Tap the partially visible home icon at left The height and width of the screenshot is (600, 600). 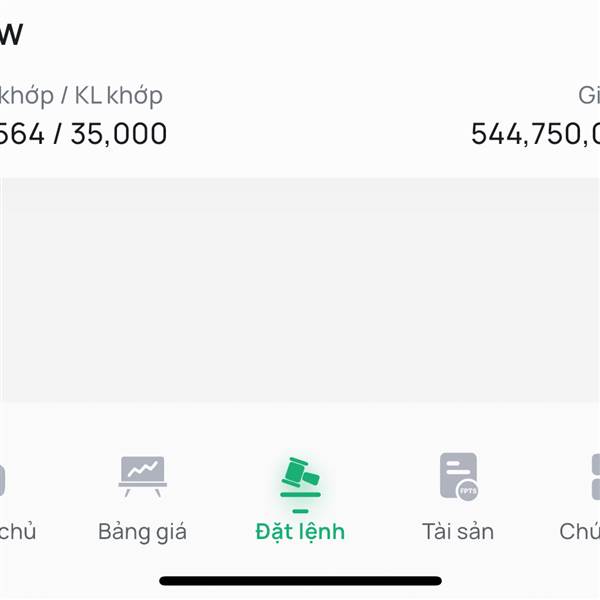tap(2, 480)
